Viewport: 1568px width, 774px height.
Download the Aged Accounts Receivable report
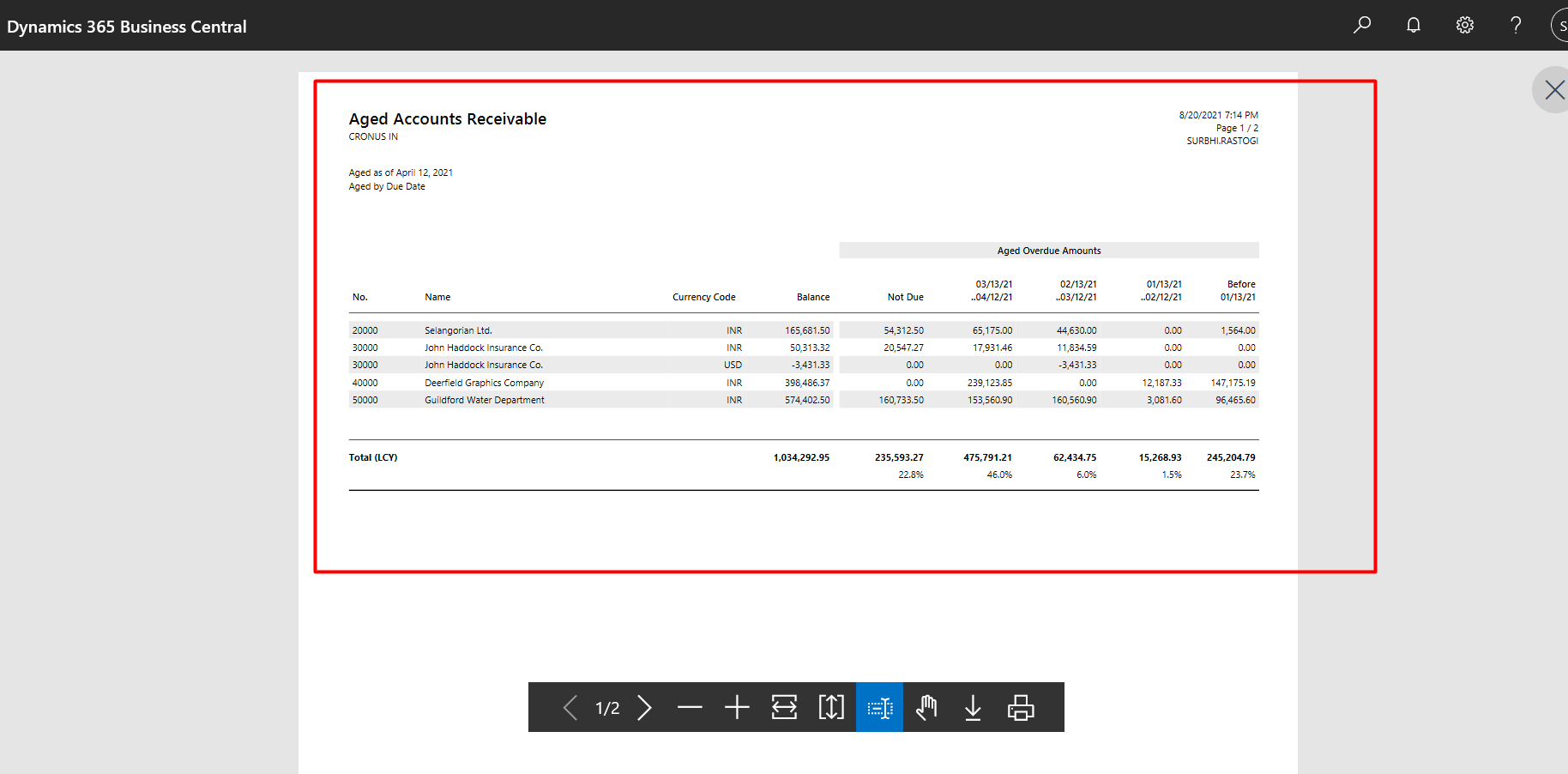point(973,707)
